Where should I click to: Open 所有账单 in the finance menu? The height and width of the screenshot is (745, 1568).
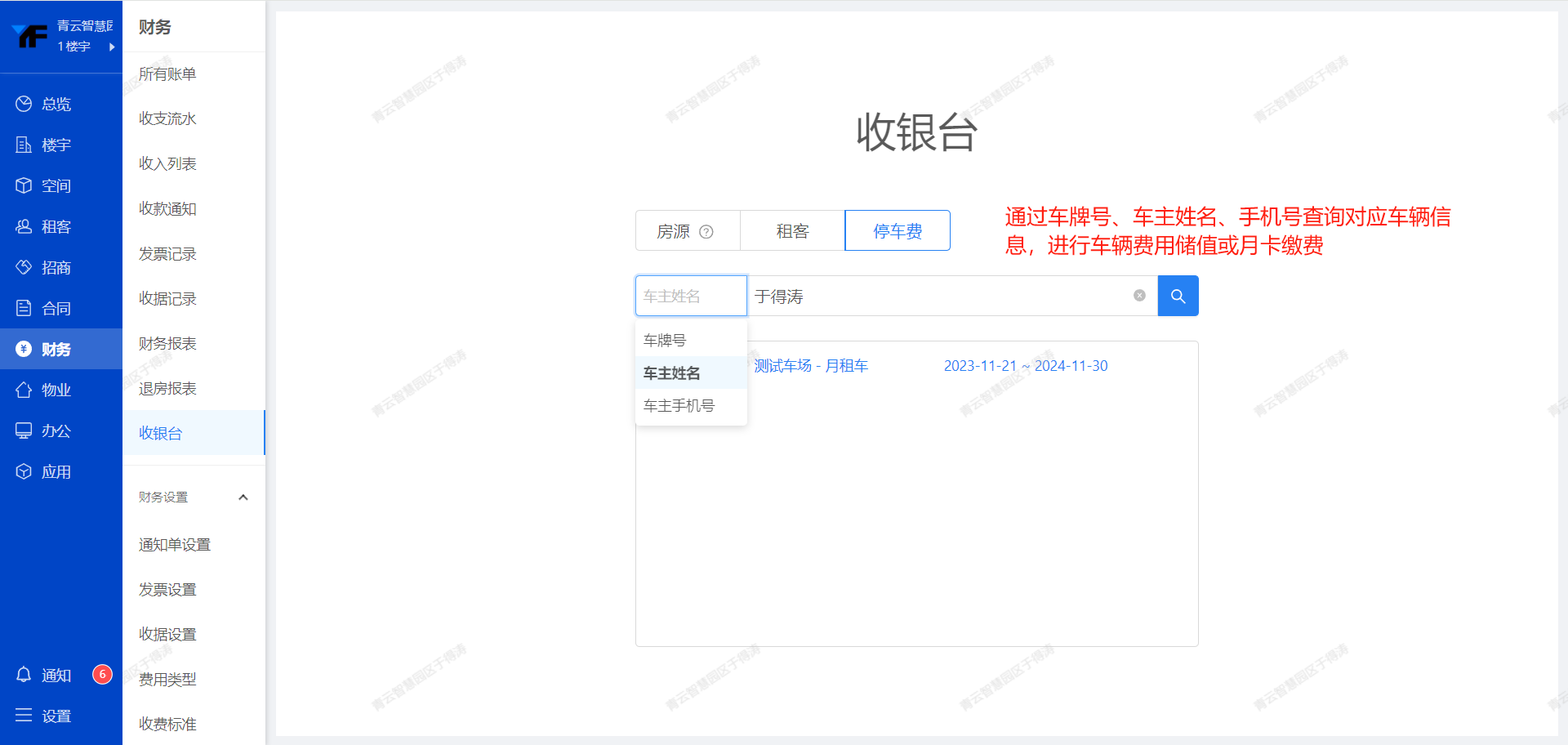pyautogui.click(x=167, y=74)
